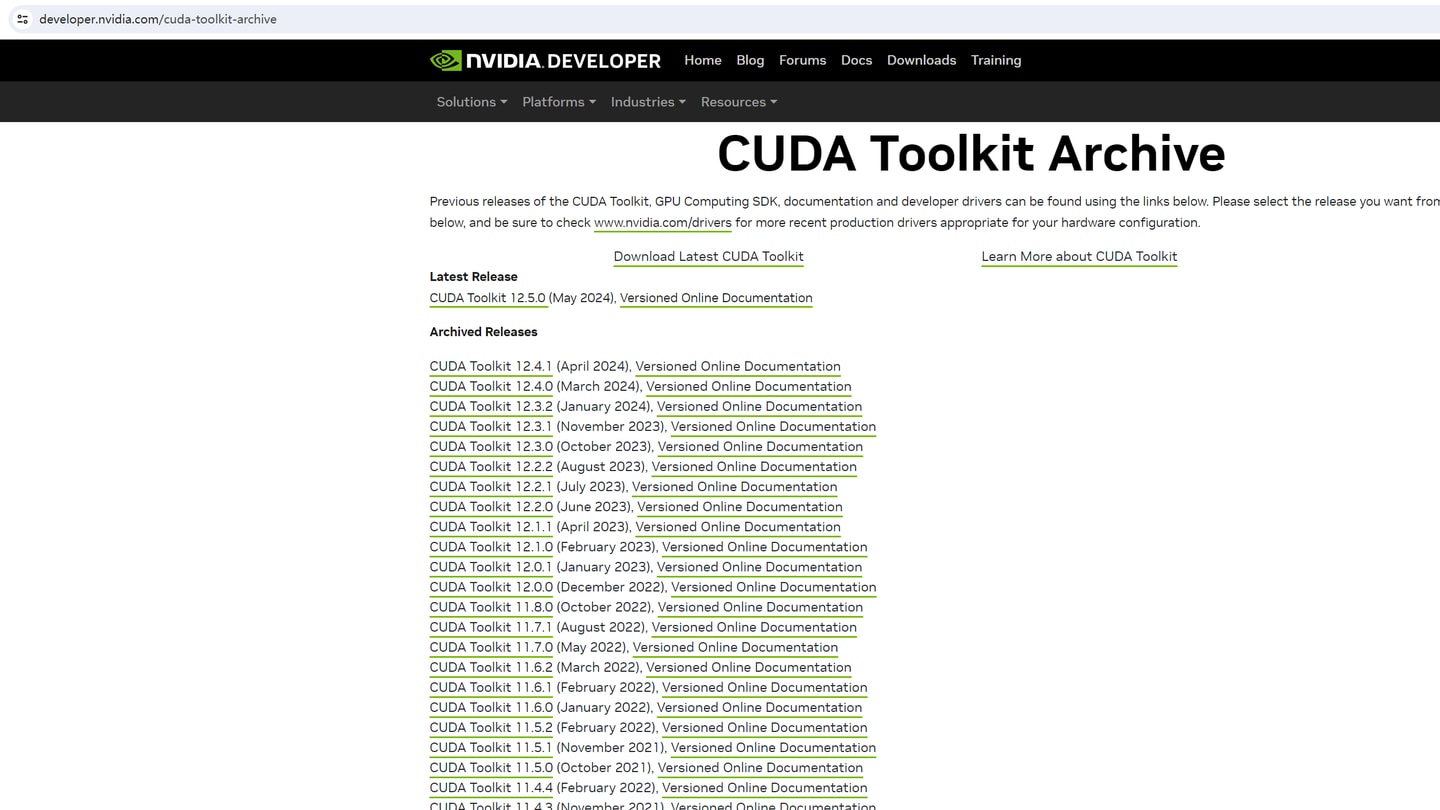Open Versioned Online Documentation for 12.2.0

[x=740, y=506]
